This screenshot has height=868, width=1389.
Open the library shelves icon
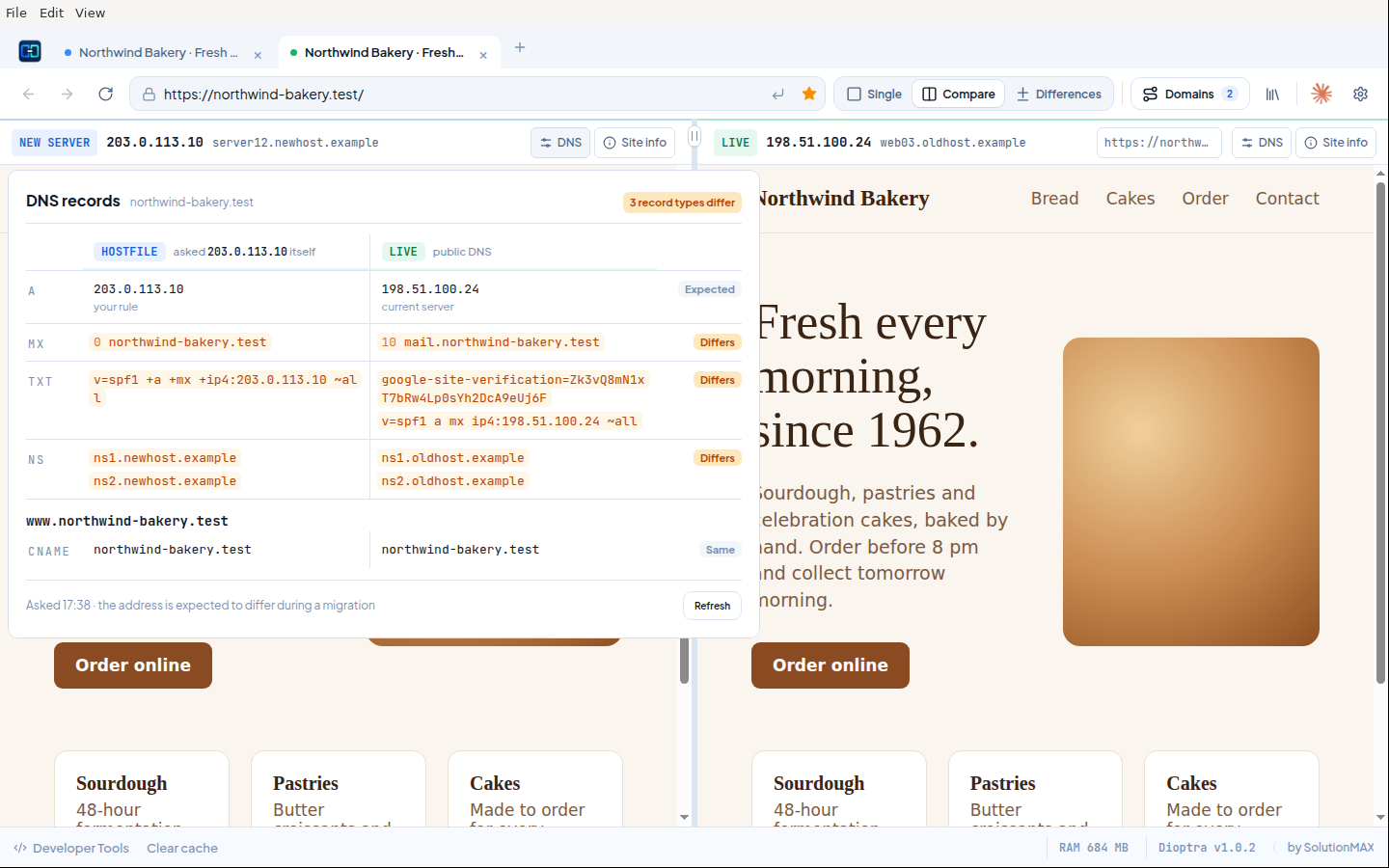[1272, 95]
